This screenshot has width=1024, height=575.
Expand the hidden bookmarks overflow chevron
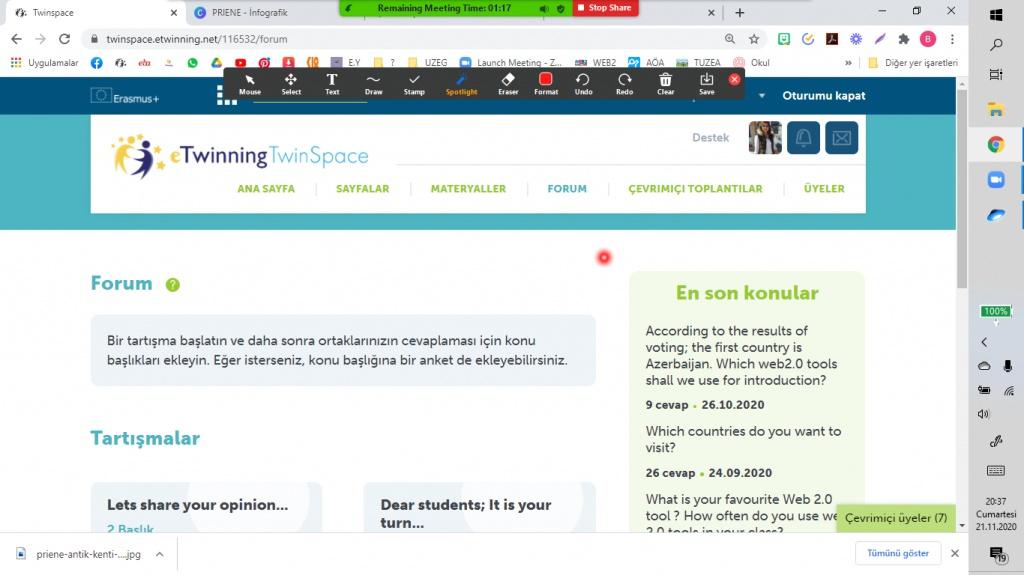point(849,62)
